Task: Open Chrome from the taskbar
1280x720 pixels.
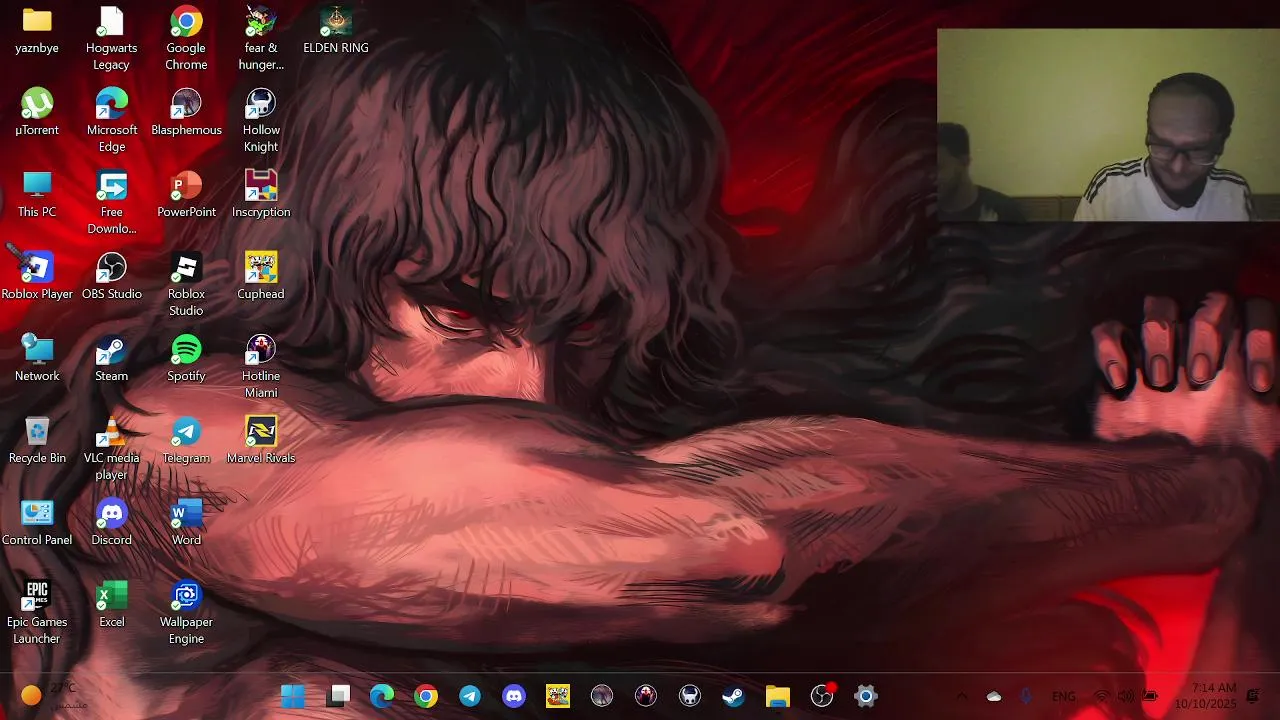Action: click(426, 696)
